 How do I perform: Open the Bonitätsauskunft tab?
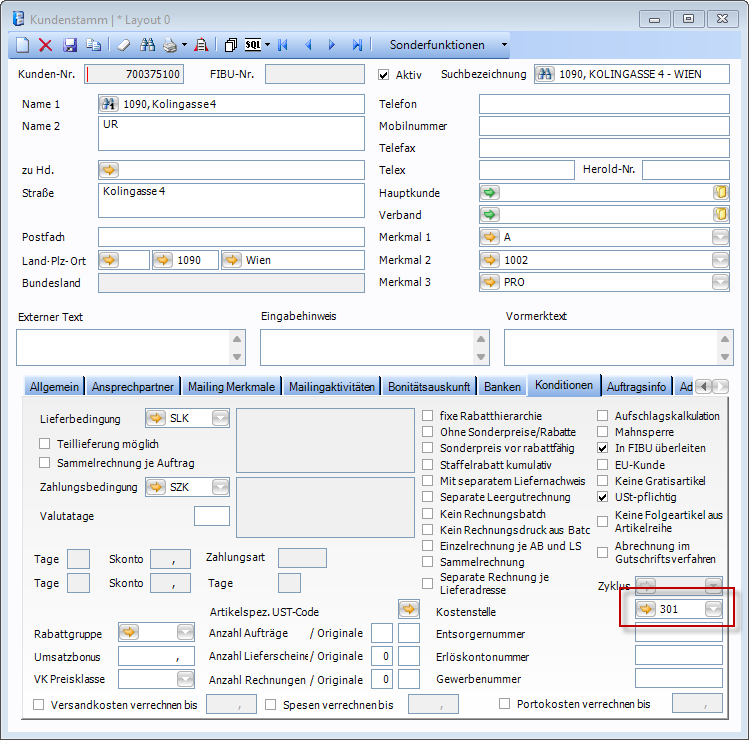point(431,386)
